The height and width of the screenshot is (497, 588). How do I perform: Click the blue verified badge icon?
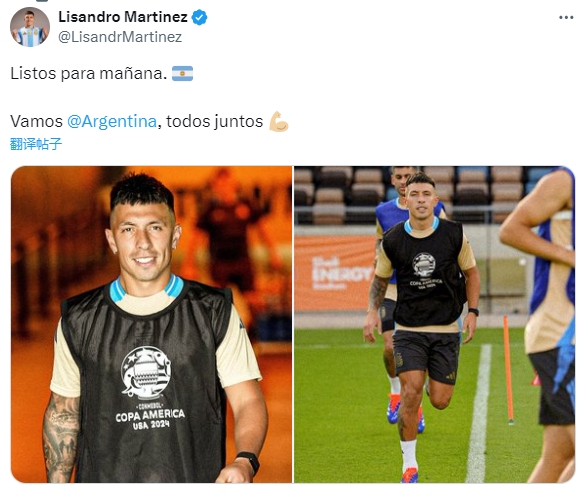[x=200, y=17]
